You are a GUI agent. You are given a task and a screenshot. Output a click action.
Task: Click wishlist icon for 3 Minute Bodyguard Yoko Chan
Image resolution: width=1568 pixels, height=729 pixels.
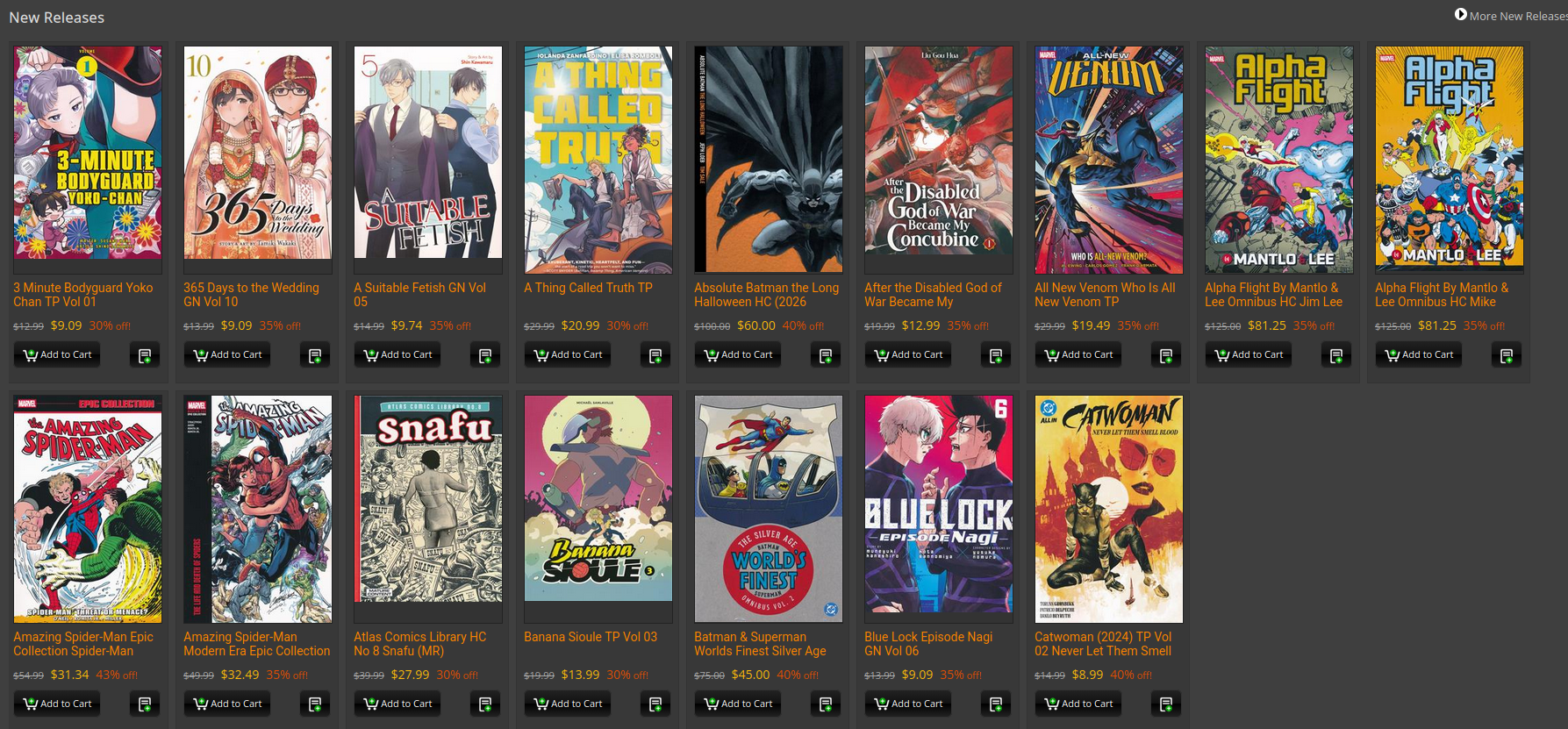click(x=145, y=355)
